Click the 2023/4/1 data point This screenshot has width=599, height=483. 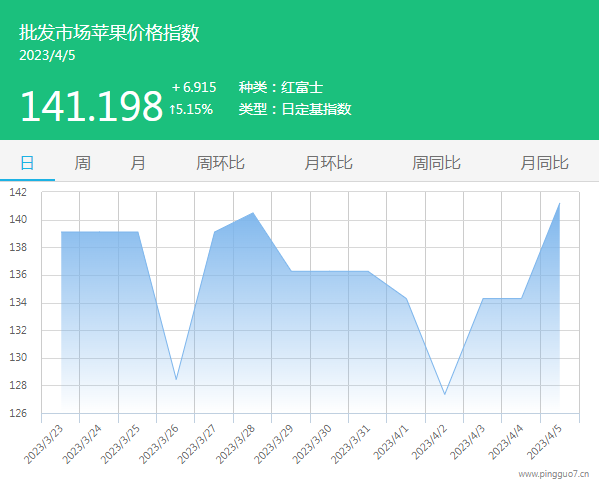point(406,299)
